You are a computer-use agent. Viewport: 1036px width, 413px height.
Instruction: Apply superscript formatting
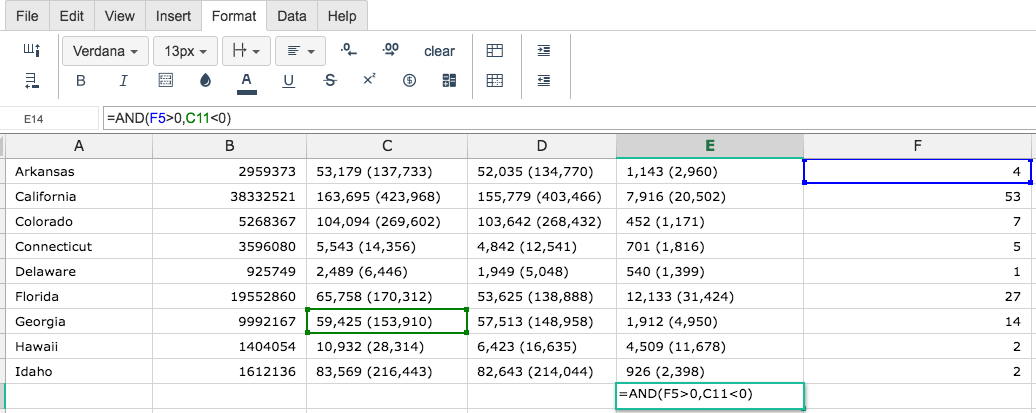pyautogui.click(x=369, y=80)
